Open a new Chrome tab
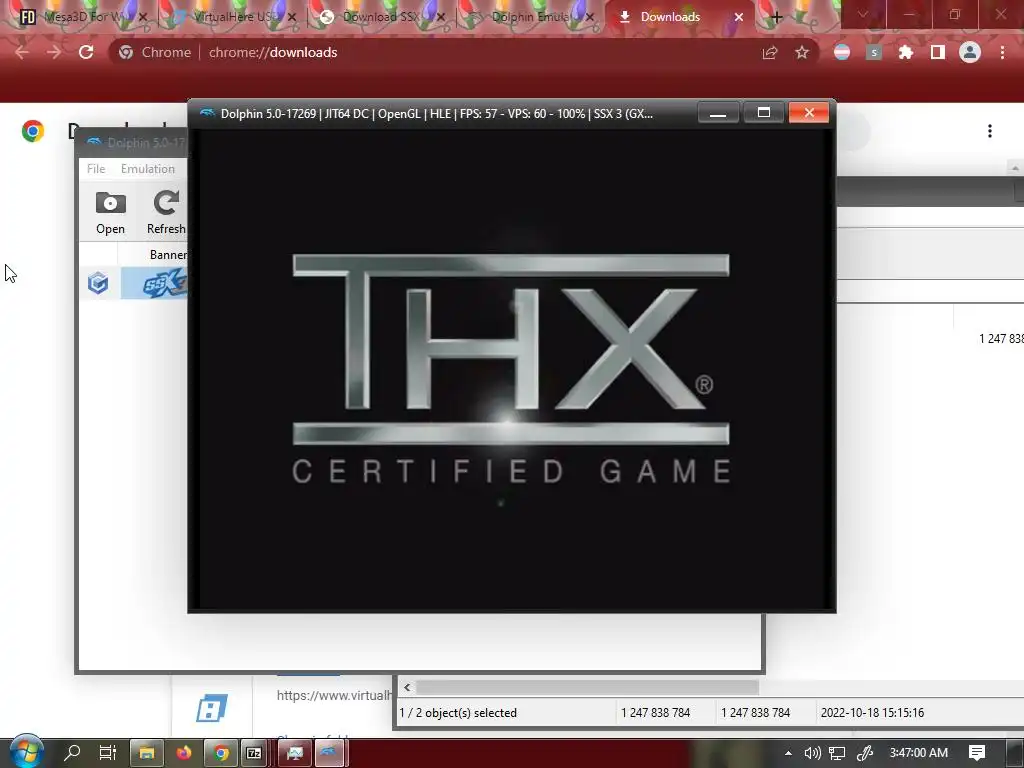Image resolution: width=1024 pixels, height=768 pixels. coord(776,17)
